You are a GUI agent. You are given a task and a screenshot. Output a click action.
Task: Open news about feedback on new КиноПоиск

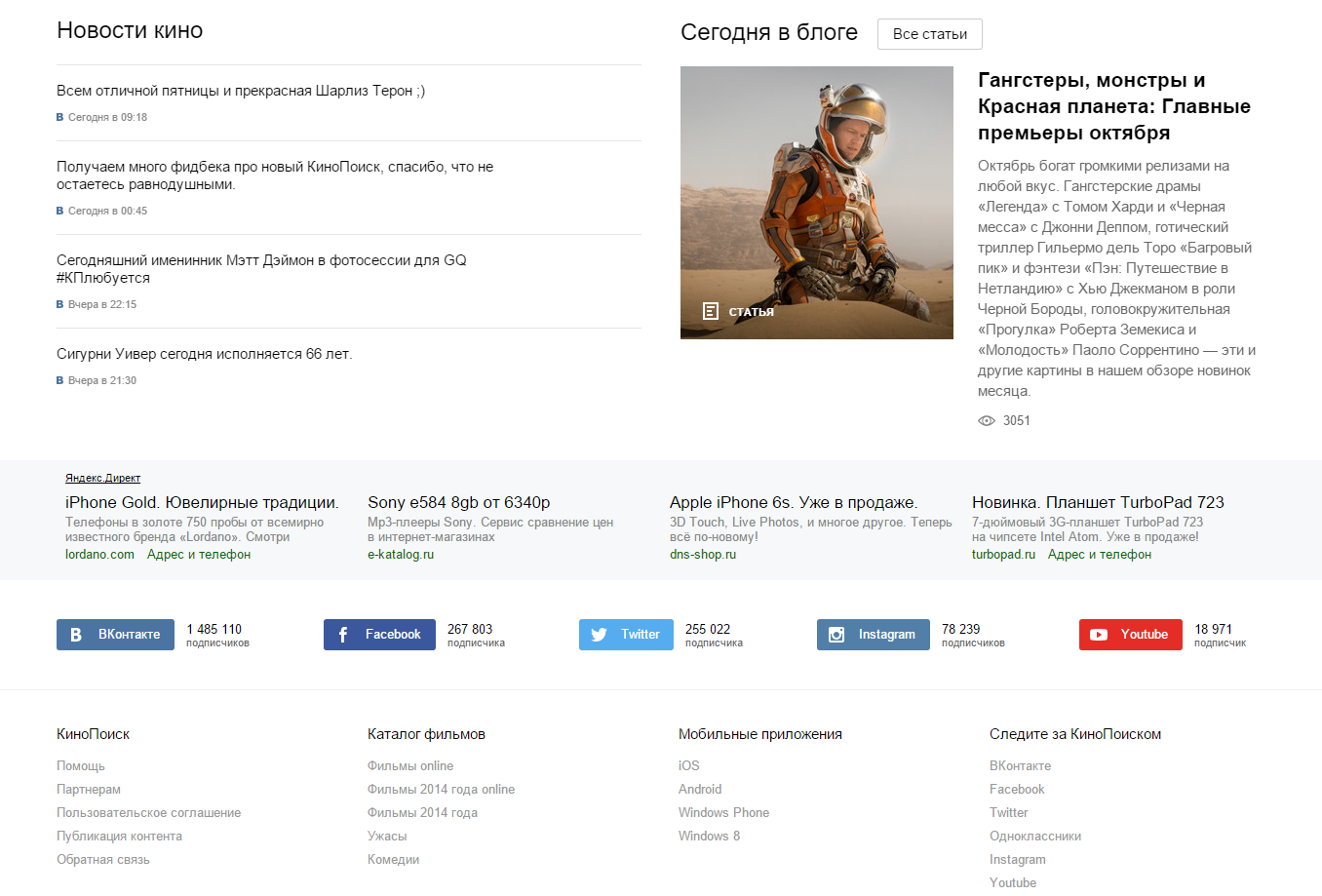click(275, 175)
